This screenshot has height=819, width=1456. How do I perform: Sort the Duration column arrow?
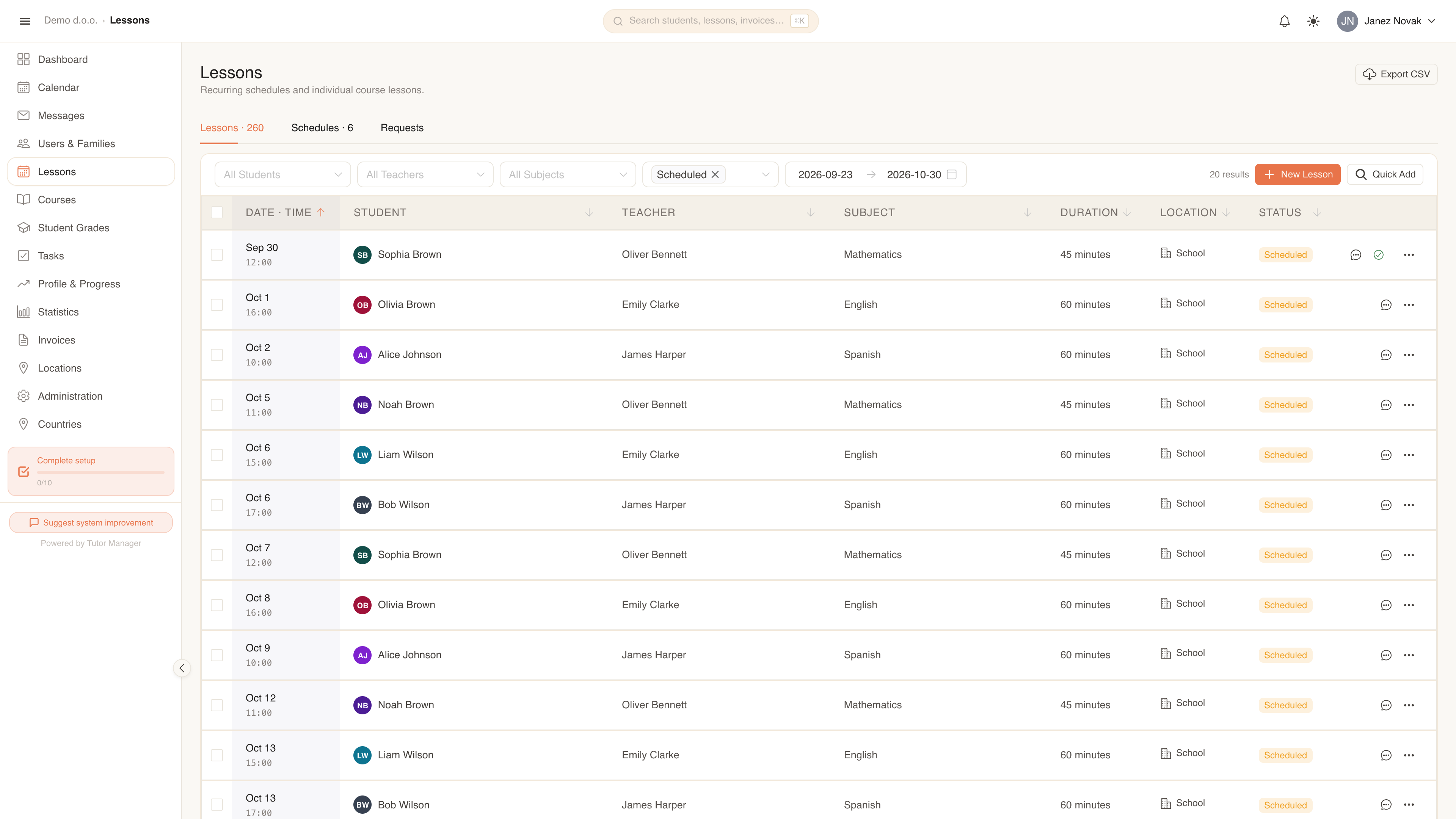click(1127, 212)
